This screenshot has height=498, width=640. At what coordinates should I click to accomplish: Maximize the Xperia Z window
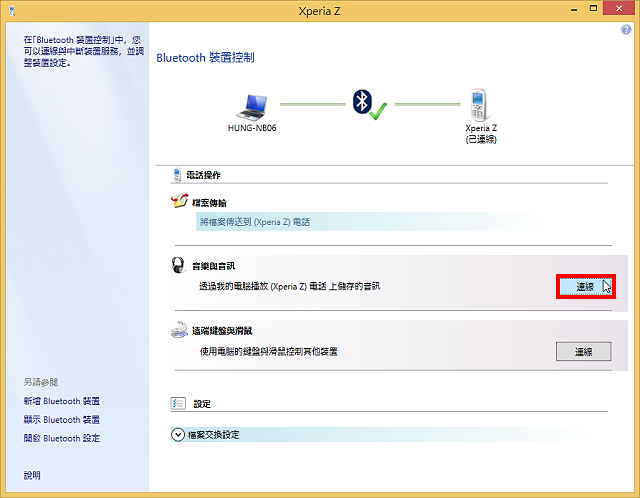point(593,9)
